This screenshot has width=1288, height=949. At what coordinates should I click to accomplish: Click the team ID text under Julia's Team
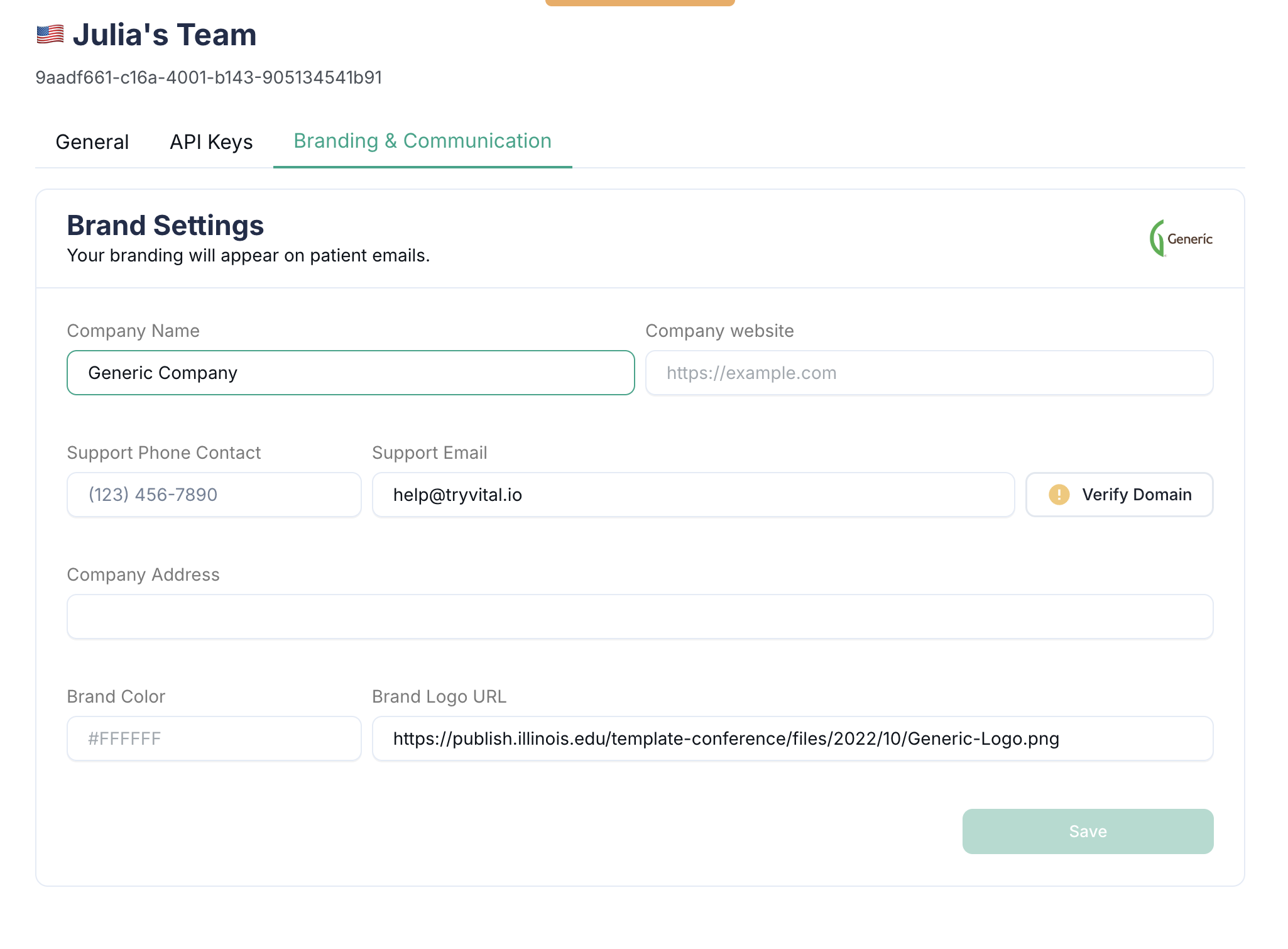pos(209,77)
